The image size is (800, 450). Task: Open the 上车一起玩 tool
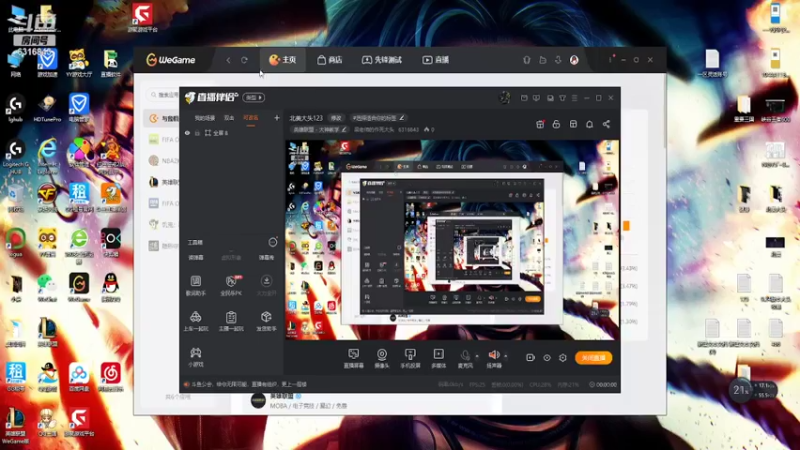point(195,321)
